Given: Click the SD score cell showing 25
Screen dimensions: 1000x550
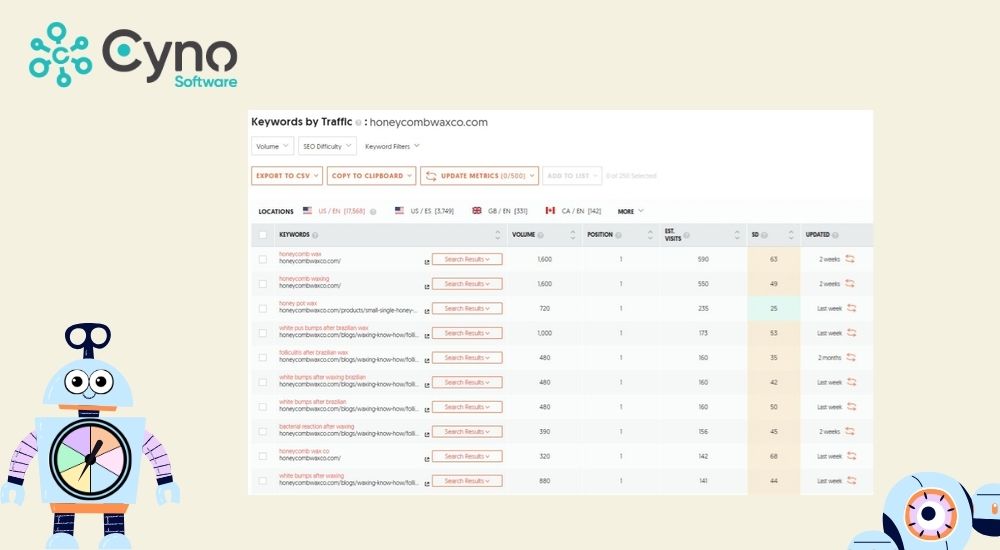Looking at the screenshot, I should 773,308.
